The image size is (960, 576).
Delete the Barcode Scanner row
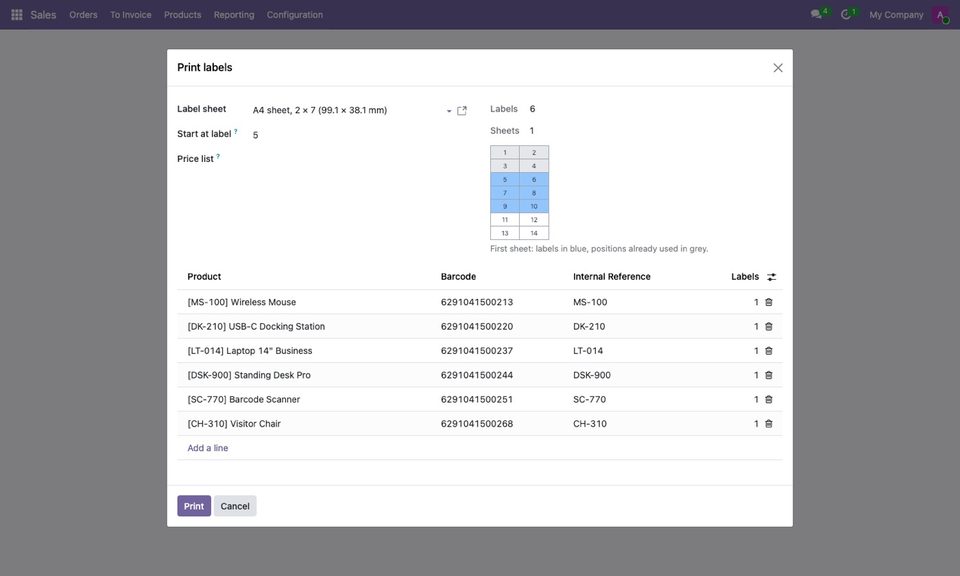click(769, 400)
